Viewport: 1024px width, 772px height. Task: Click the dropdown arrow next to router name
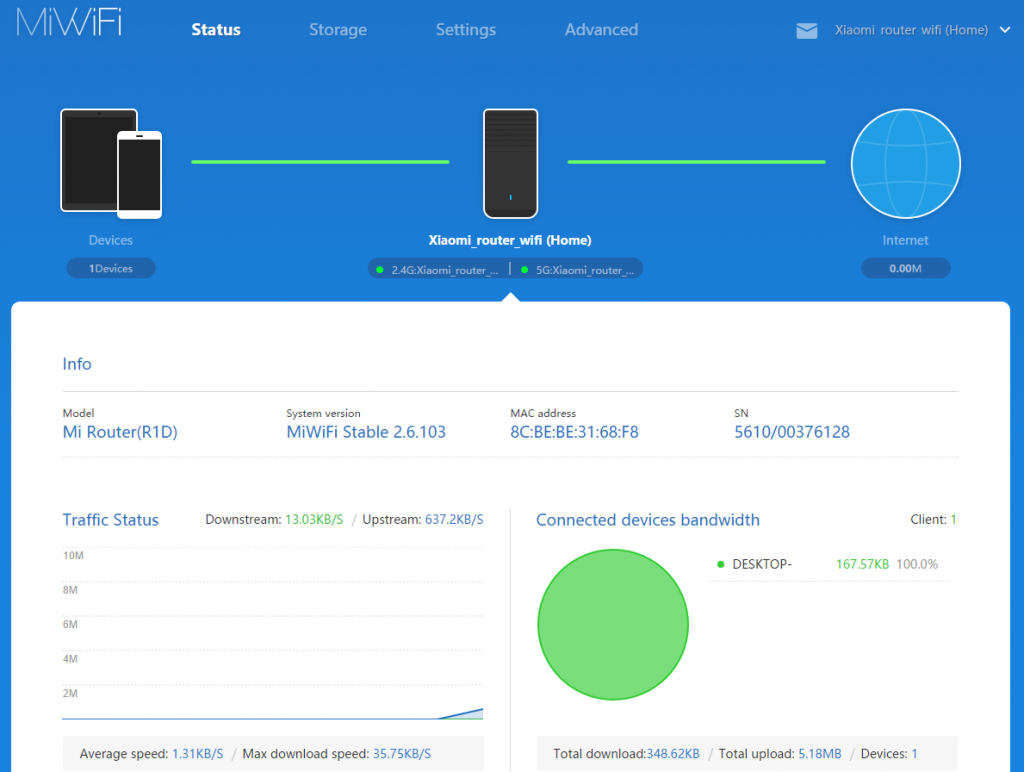tap(1006, 30)
